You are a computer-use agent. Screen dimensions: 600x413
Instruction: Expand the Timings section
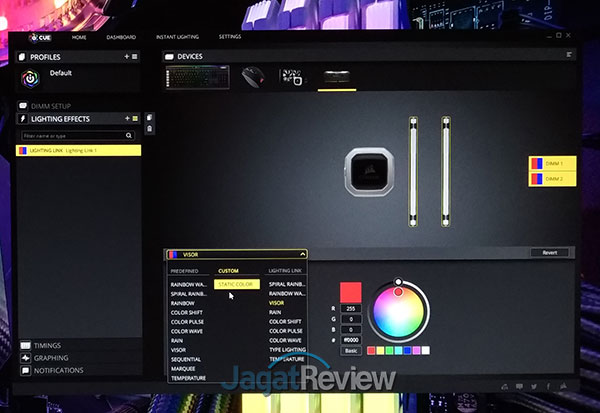(47, 345)
